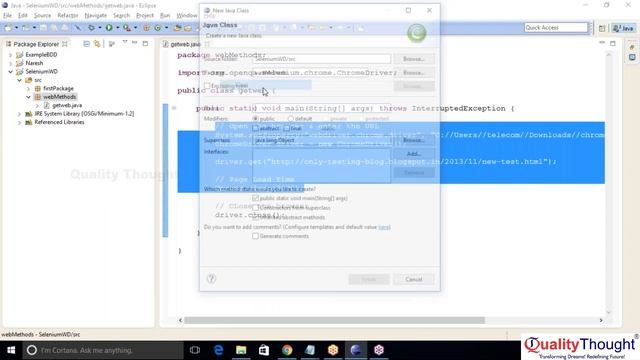Image resolution: width=640 pixels, height=360 pixels.
Task: Toggle public static void main checkbox
Action: (256, 198)
